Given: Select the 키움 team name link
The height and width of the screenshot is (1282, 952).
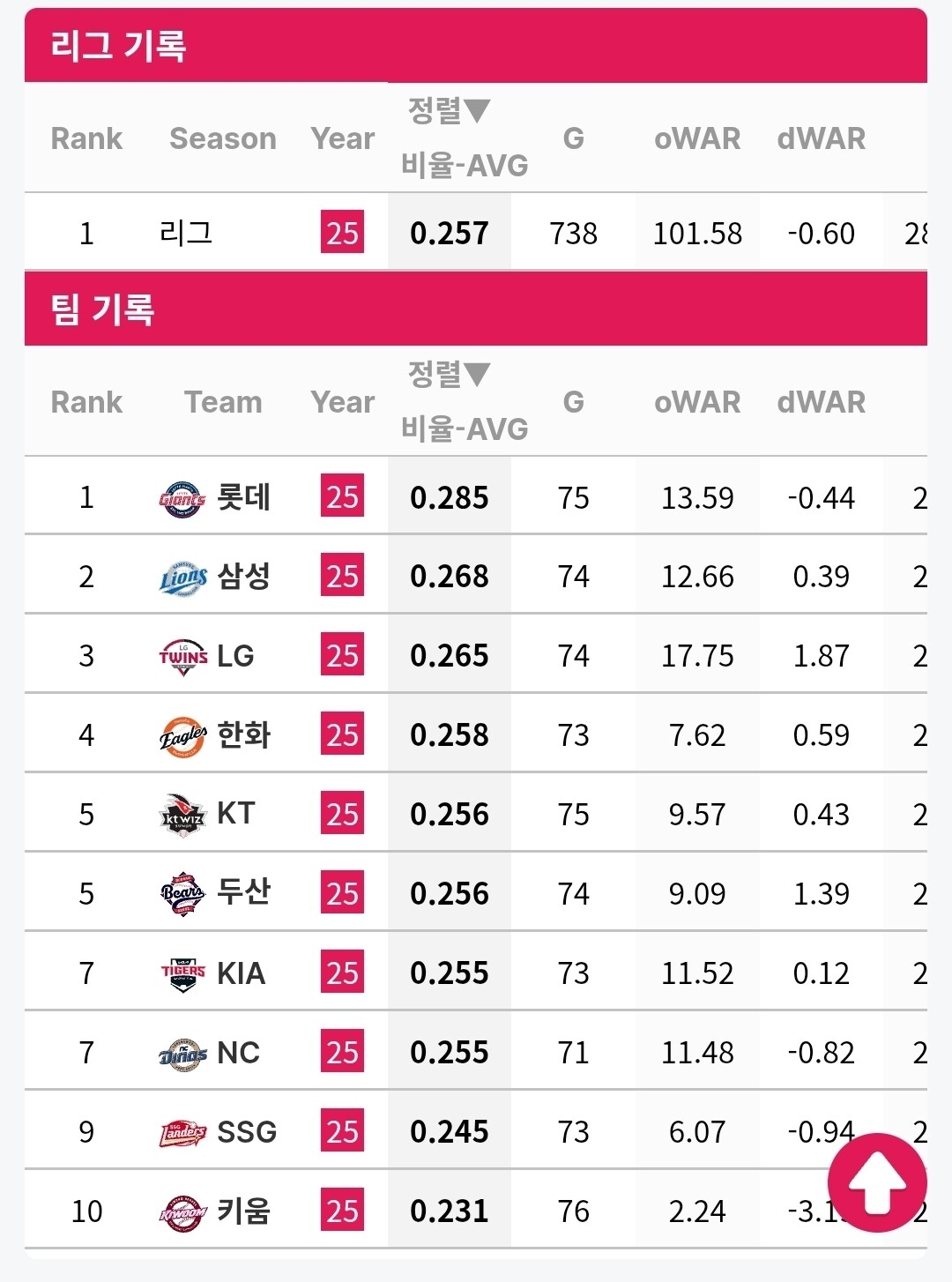Looking at the screenshot, I should coord(243,1211).
